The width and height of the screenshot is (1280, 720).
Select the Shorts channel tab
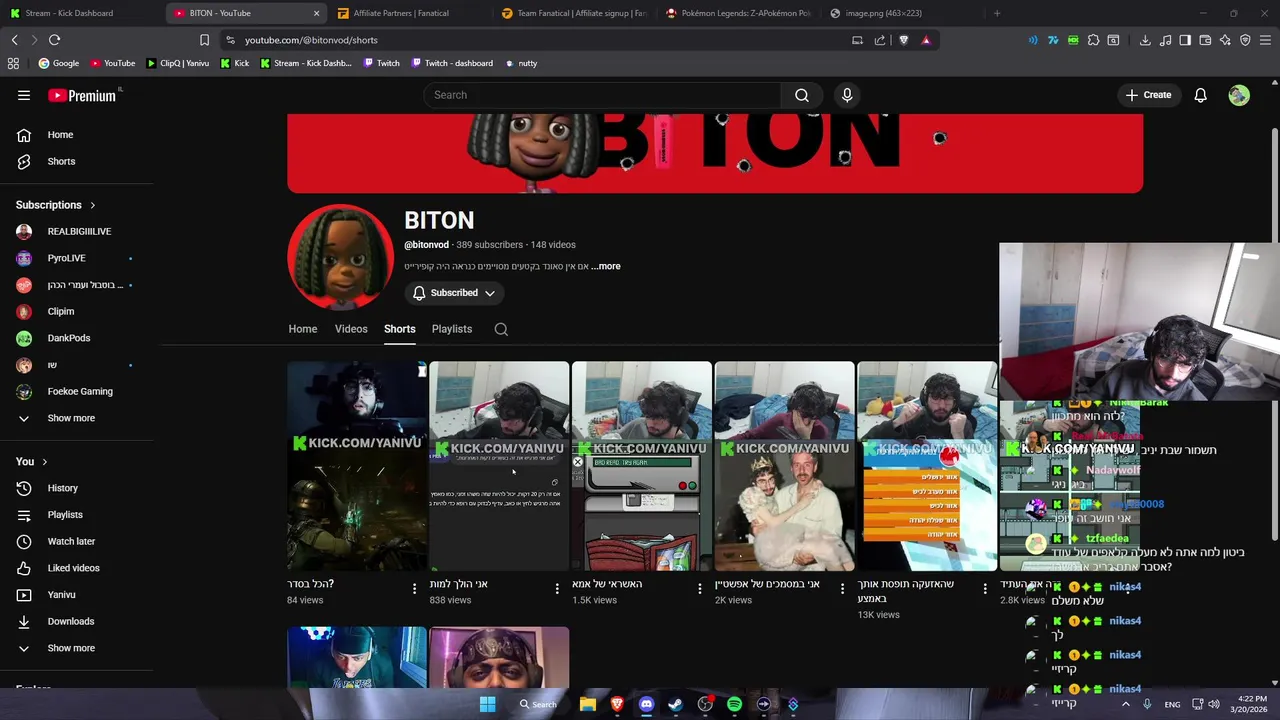[399, 329]
